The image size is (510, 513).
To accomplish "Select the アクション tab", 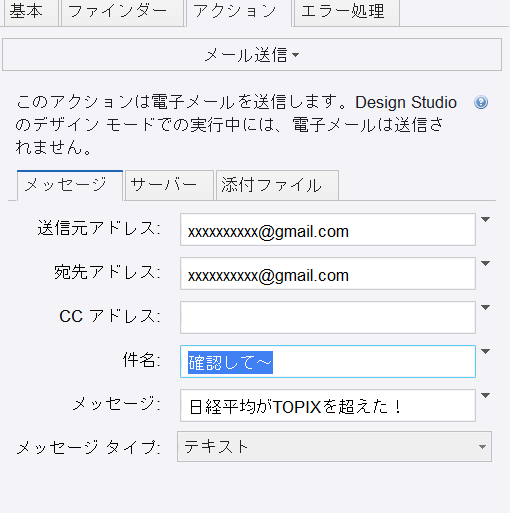I will (x=239, y=12).
